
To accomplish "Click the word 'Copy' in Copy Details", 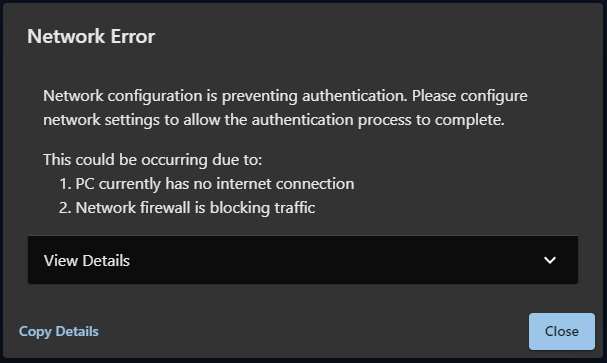I will click(35, 332).
